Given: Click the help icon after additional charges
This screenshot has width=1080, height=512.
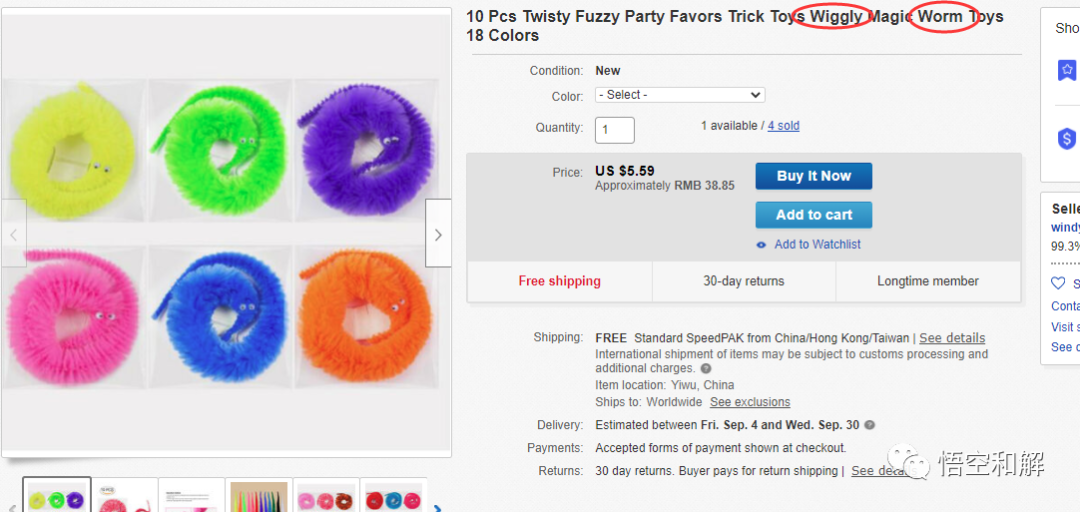Looking at the screenshot, I should point(705,369).
